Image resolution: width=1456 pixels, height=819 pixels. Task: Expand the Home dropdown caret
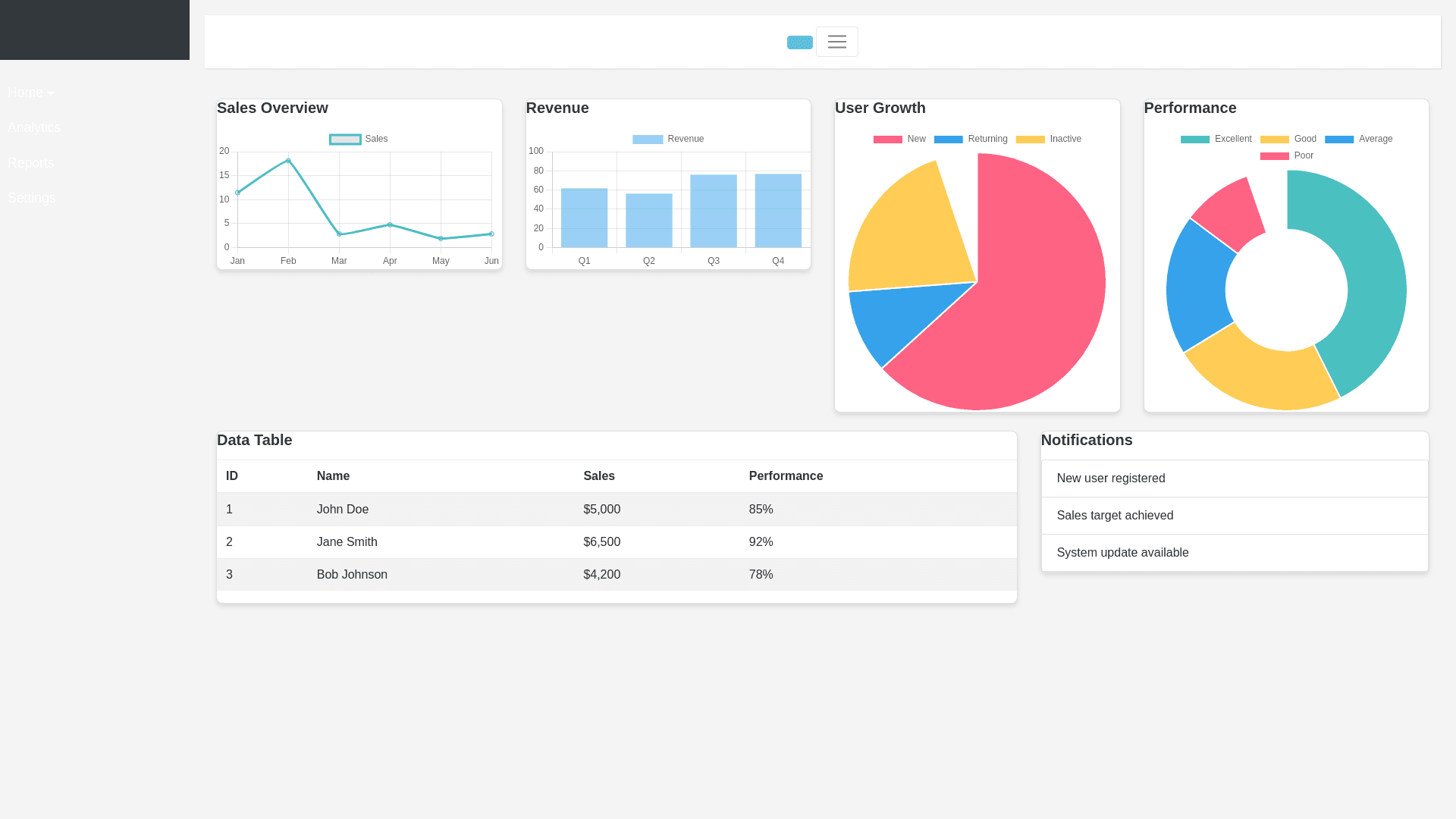[x=50, y=93]
